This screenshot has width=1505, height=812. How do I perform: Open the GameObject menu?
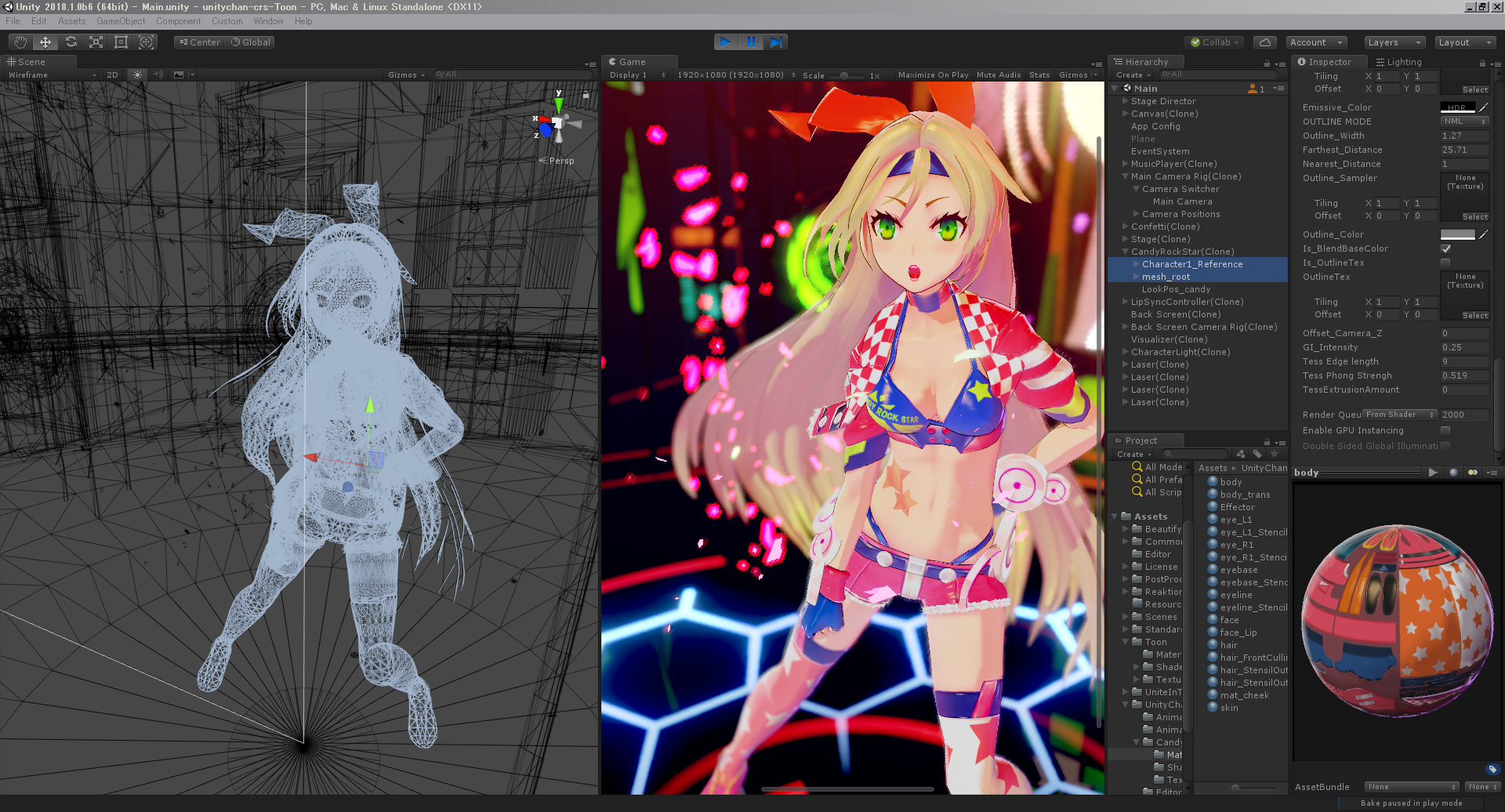[x=121, y=21]
